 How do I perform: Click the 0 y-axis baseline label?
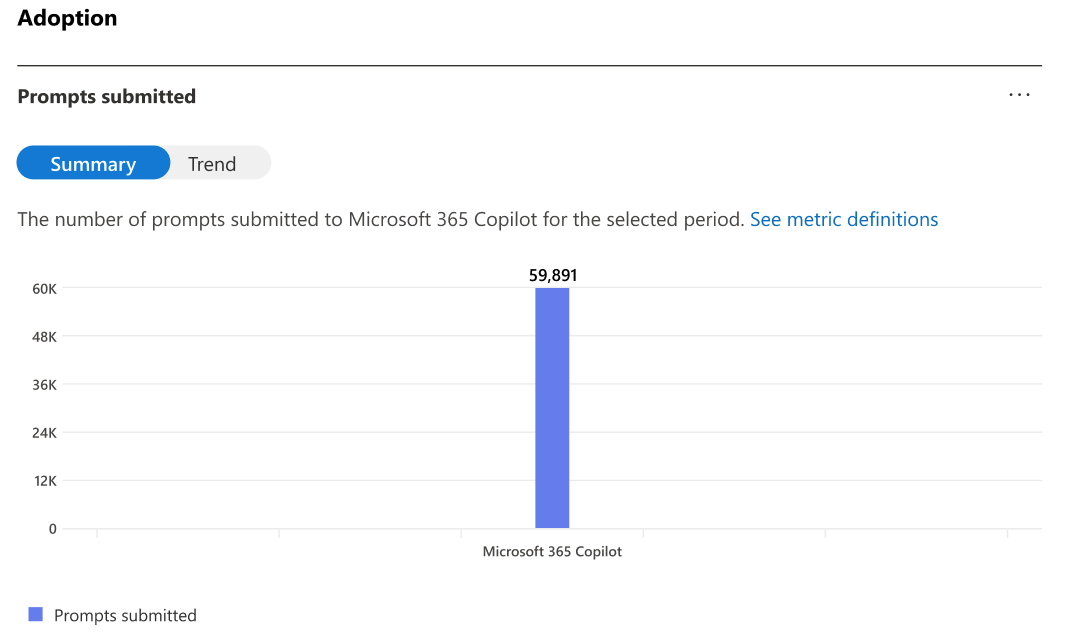52,529
